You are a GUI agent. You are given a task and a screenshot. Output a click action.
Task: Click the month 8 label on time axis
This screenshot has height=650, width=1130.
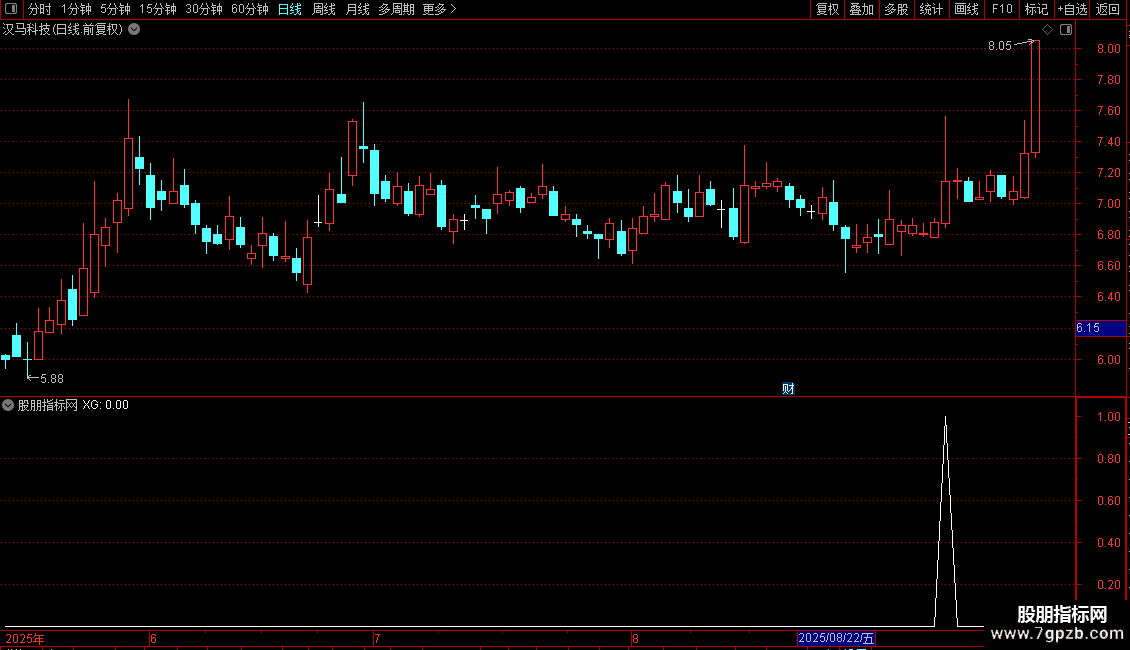(x=635, y=639)
